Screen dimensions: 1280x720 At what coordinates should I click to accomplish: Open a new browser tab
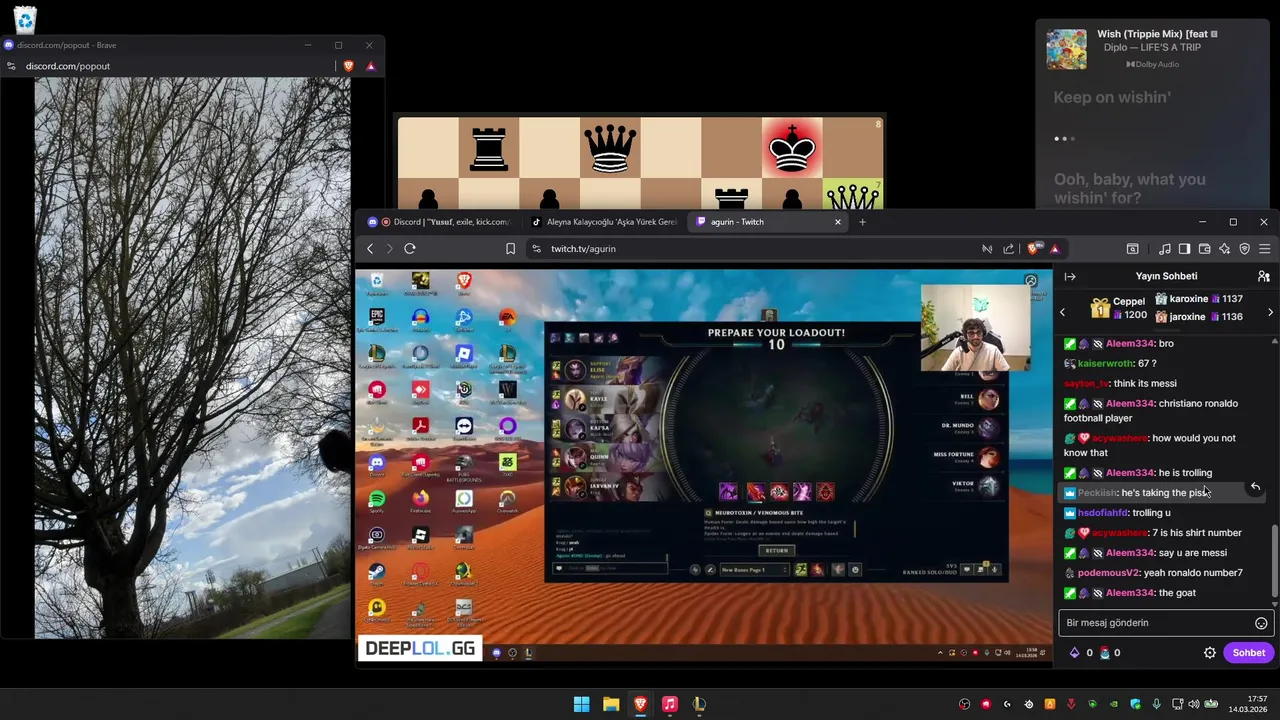[862, 222]
